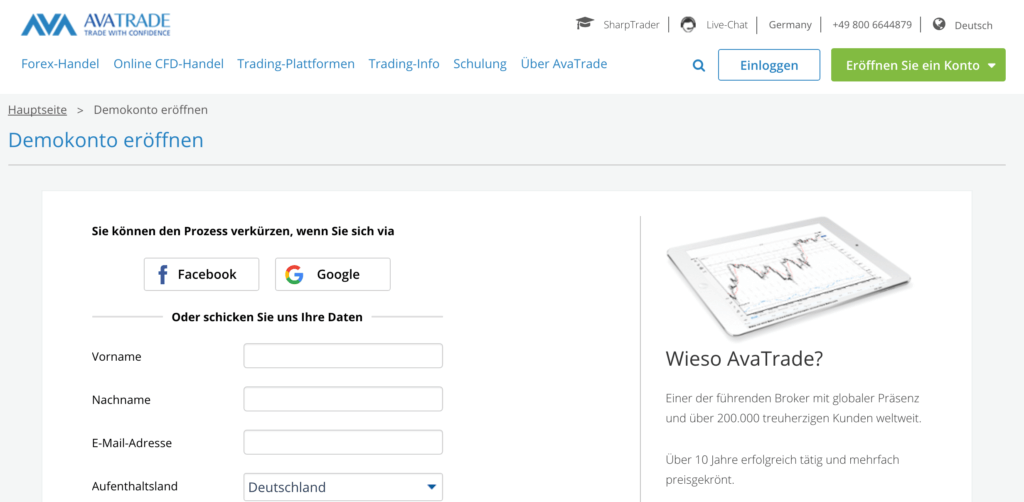Click the Einloggen button
Image resolution: width=1024 pixels, height=502 pixels.
point(769,65)
